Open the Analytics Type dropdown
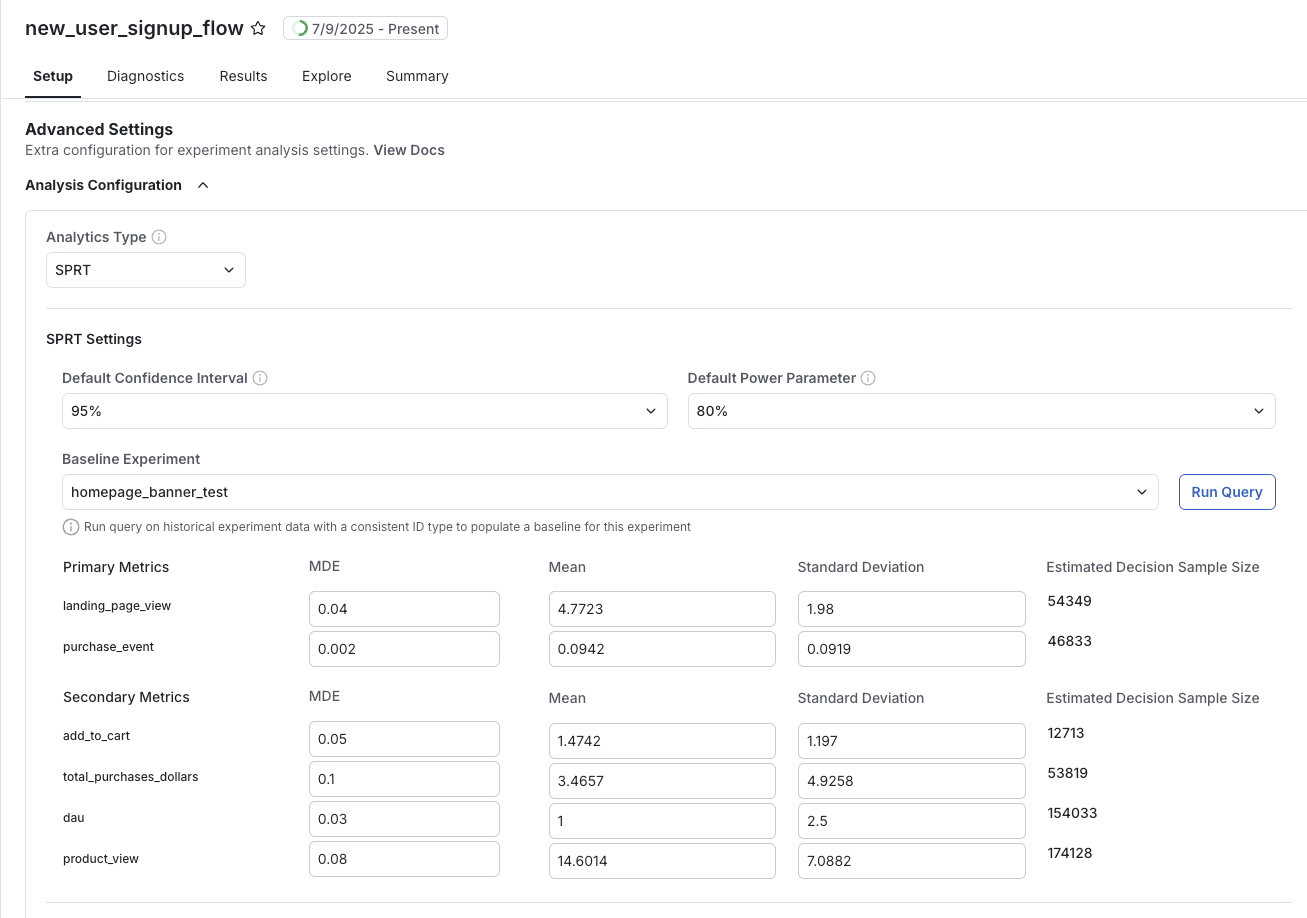The height and width of the screenshot is (918, 1307). pyautogui.click(x=145, y=270)
